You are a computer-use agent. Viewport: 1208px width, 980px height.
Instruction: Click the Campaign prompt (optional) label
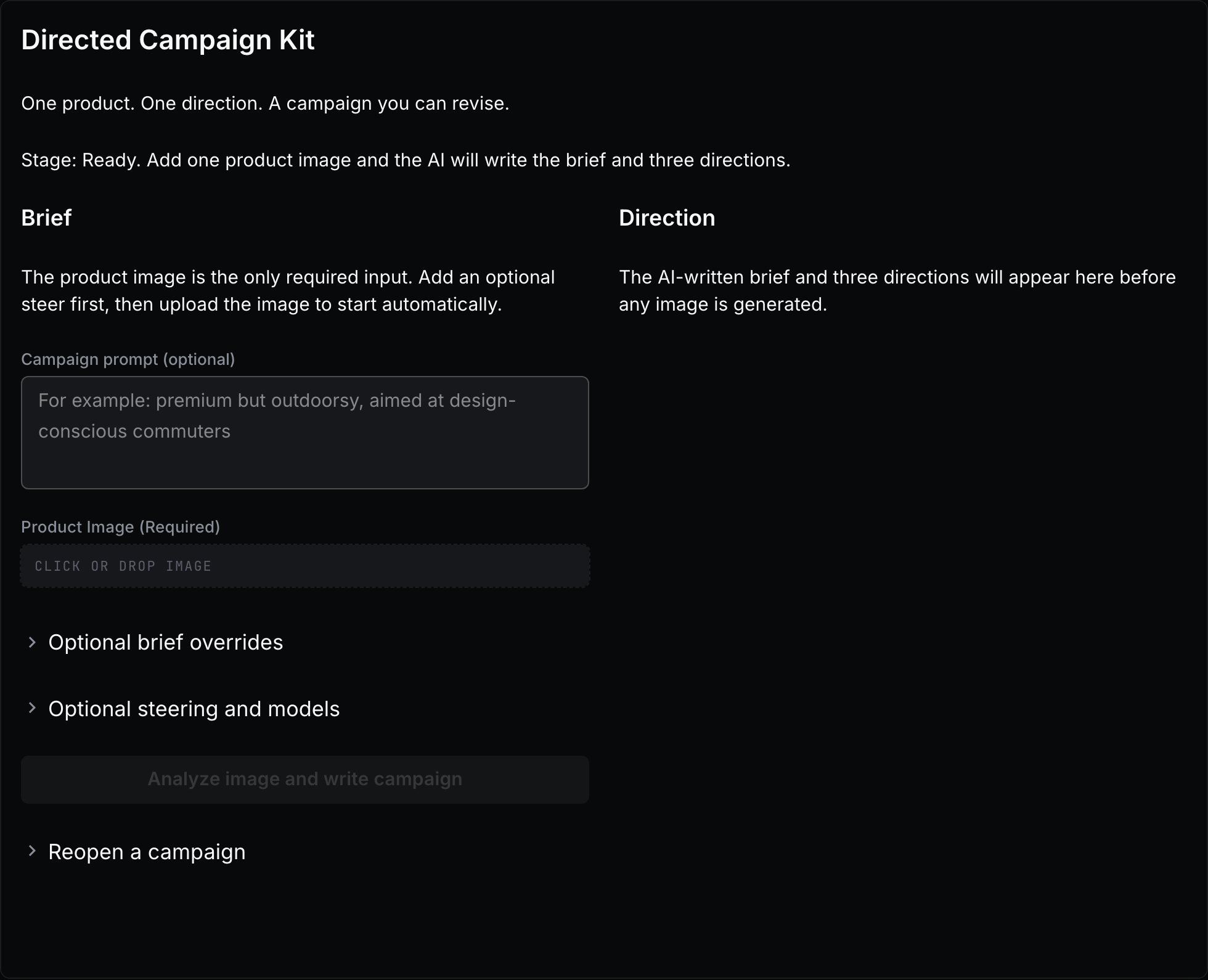128,359
